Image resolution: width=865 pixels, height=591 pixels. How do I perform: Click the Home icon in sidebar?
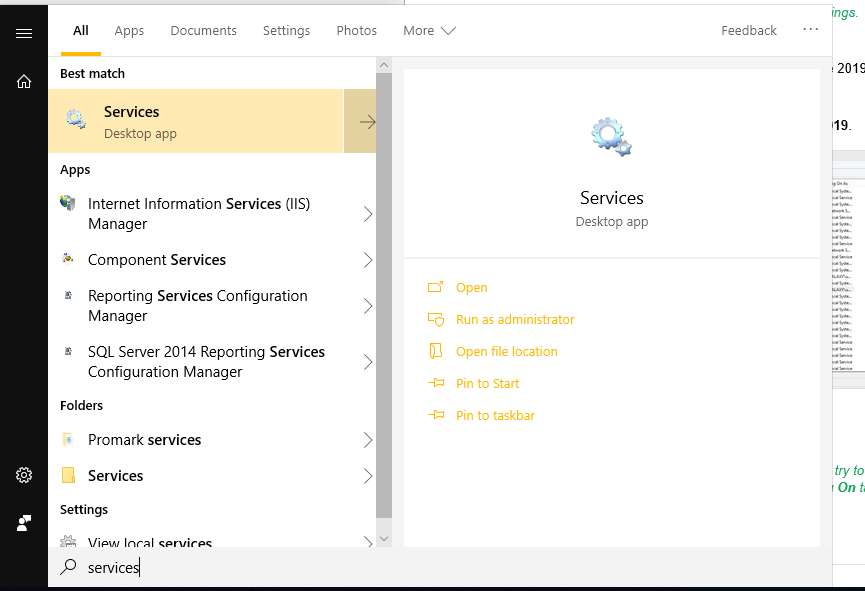pos(24,81)
